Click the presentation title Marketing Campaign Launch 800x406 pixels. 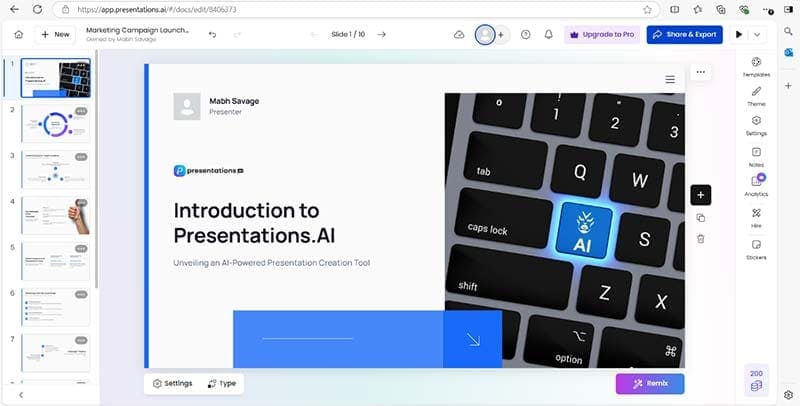pos(137,30)
